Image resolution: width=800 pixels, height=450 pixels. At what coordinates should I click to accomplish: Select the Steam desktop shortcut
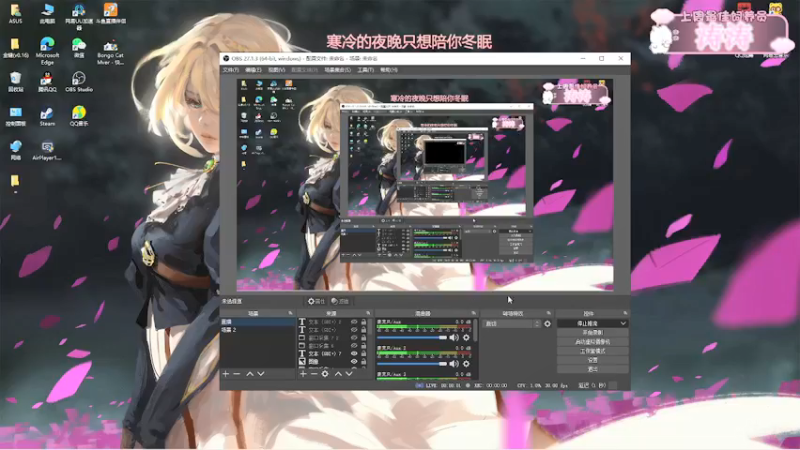point(47,116)
